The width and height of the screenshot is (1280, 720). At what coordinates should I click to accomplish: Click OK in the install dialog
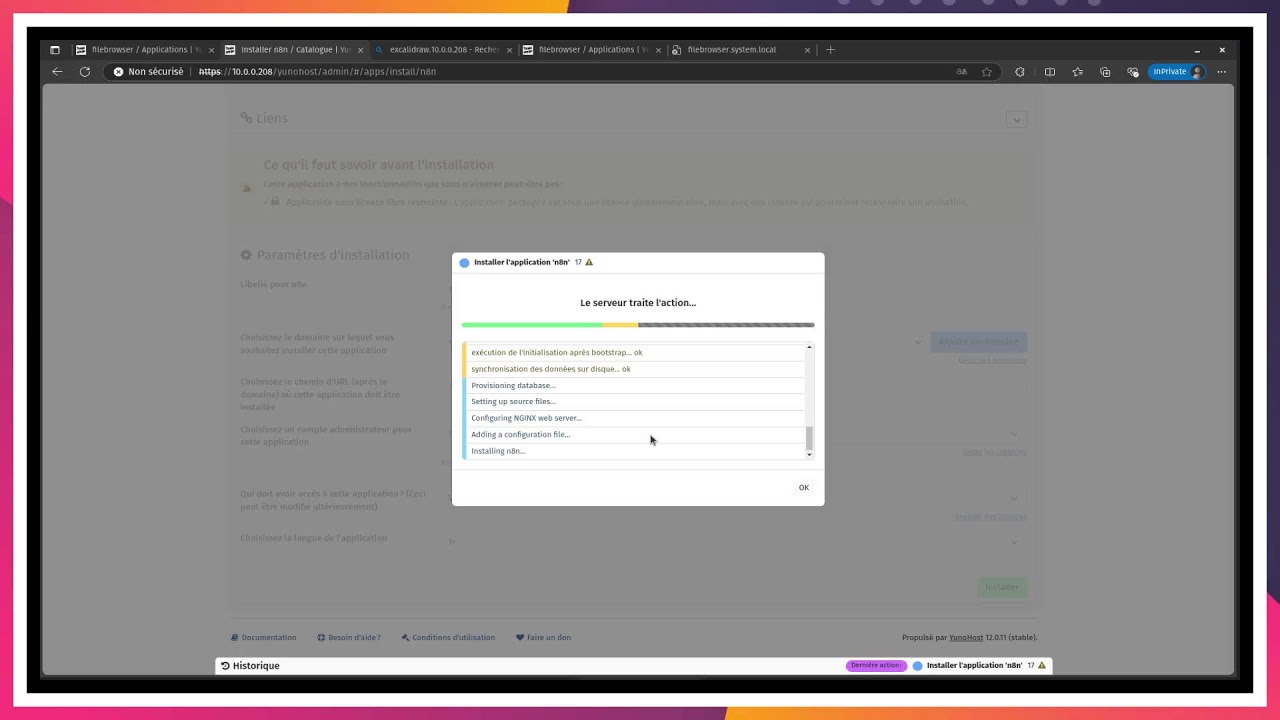click(x=804, y=488)
